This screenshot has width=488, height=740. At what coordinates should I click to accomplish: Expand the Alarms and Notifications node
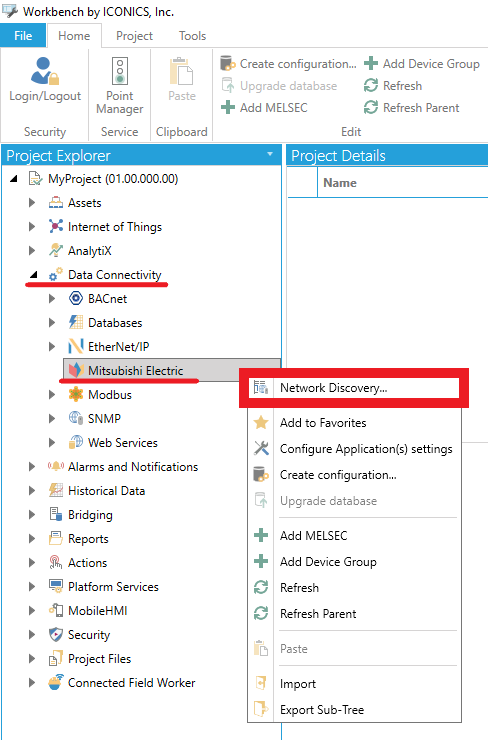point(32,466)
